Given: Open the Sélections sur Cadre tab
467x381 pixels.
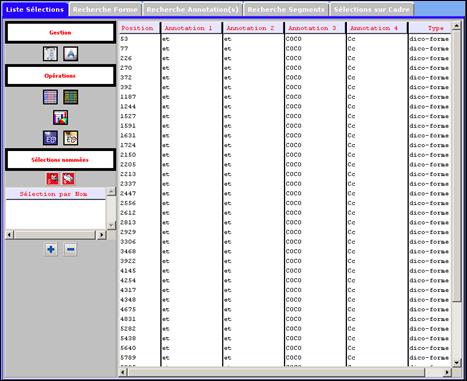Looking at the screenshot, I should 372,10.
